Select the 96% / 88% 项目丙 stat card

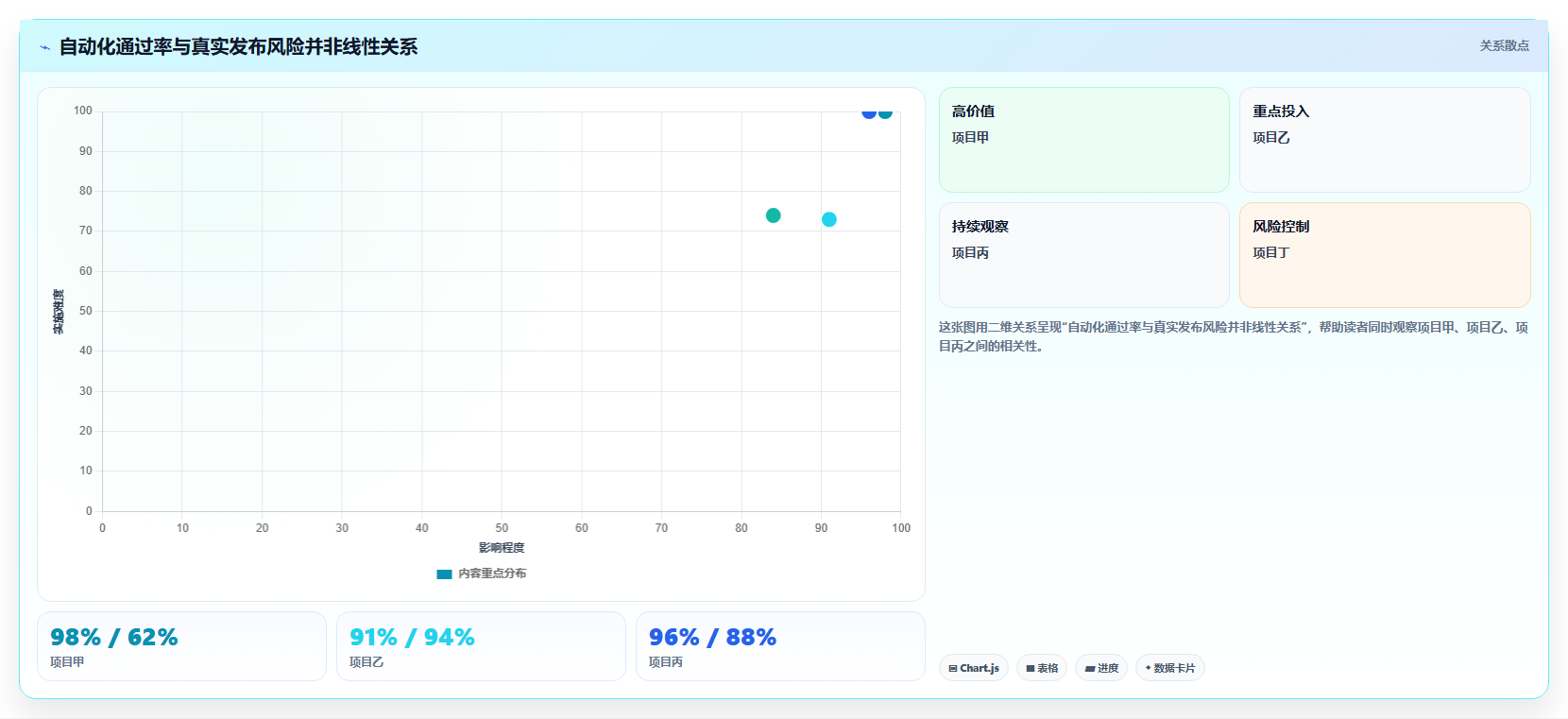(x=780, y=646)
